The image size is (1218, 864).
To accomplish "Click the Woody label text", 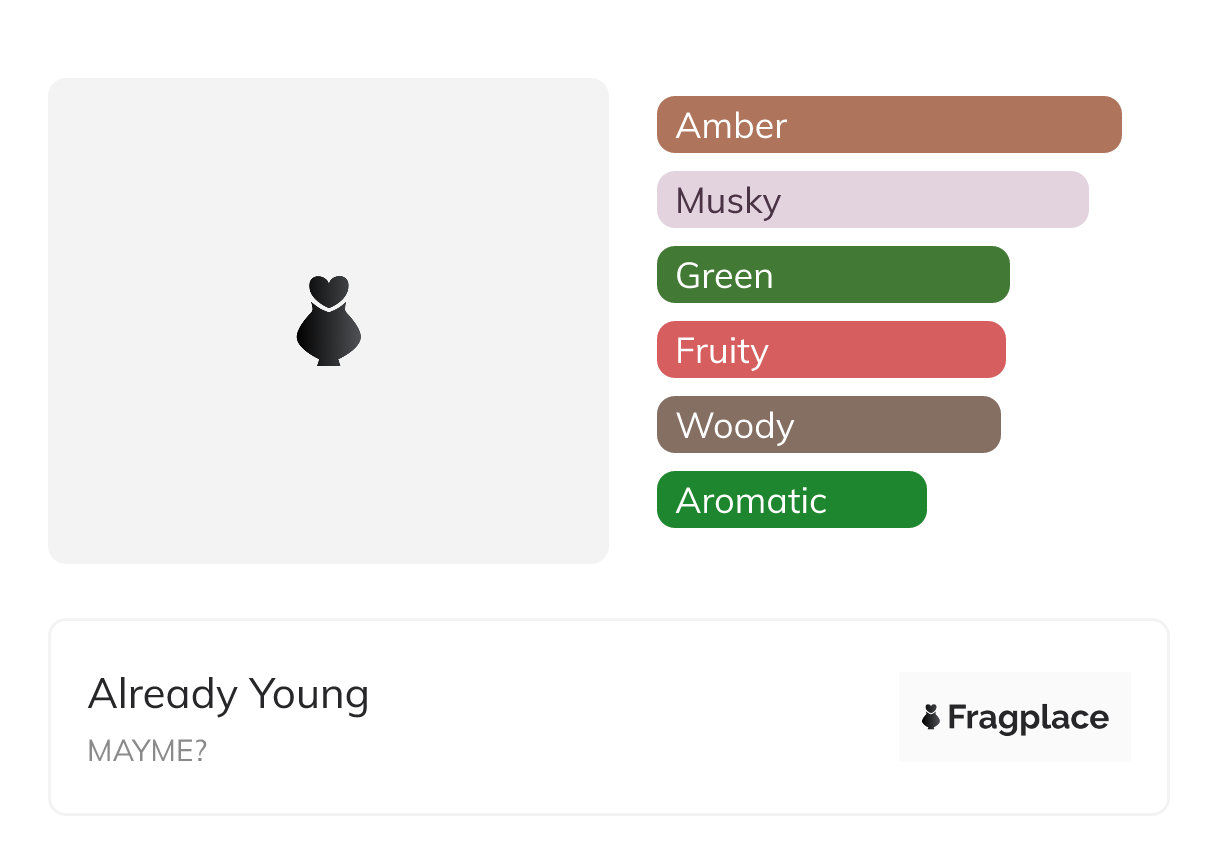I will pyautogui.click(x=735, y=425).
